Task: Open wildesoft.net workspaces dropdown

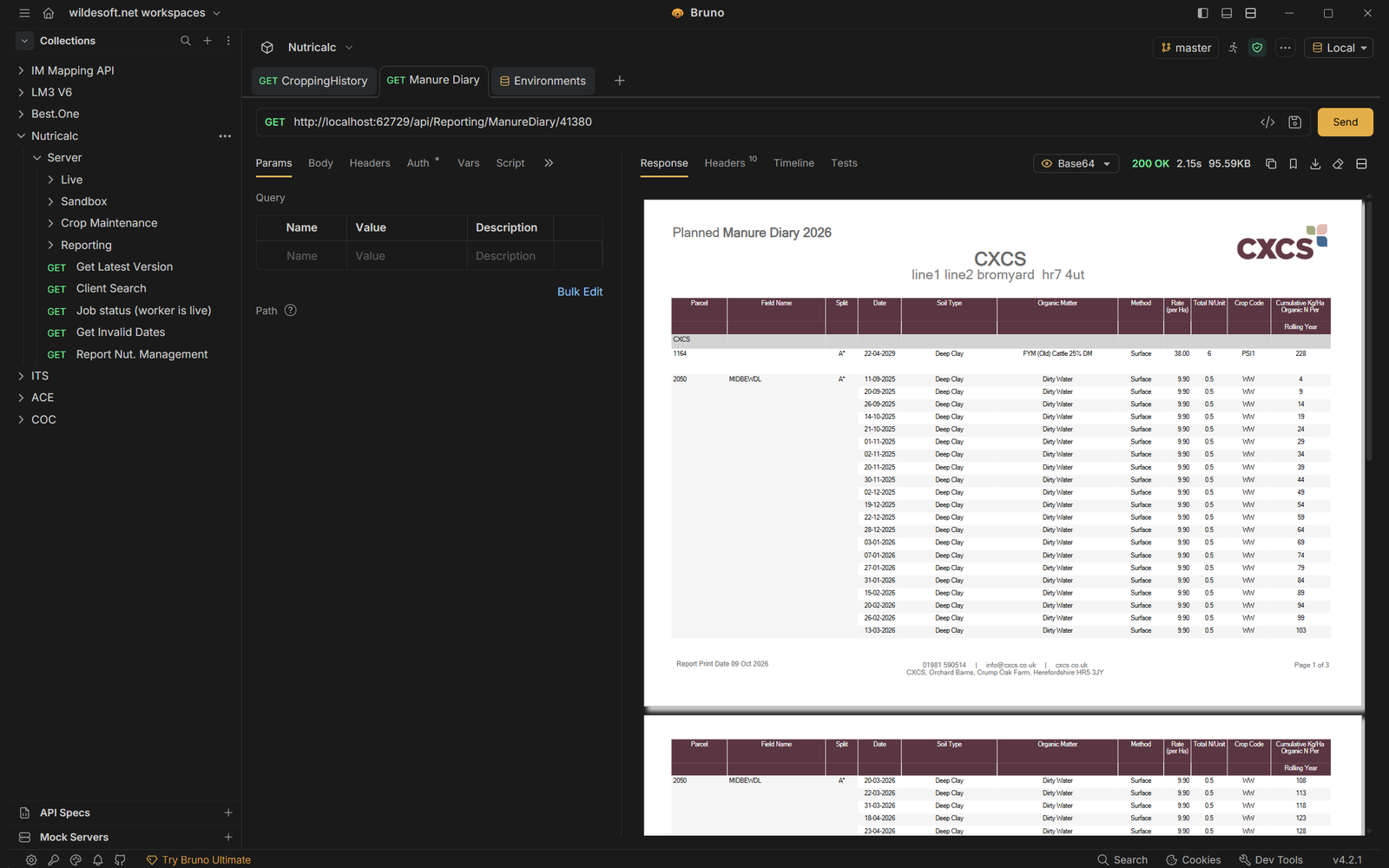Action: click(145, 13)
